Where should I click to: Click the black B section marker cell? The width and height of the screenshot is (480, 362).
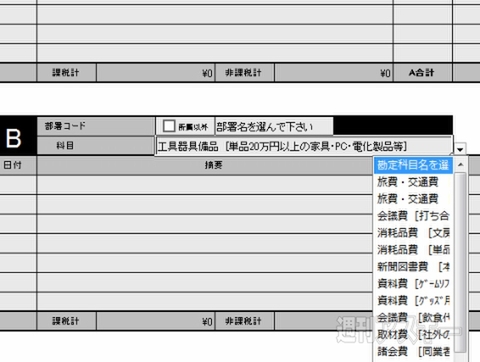[x=18, y=136]
